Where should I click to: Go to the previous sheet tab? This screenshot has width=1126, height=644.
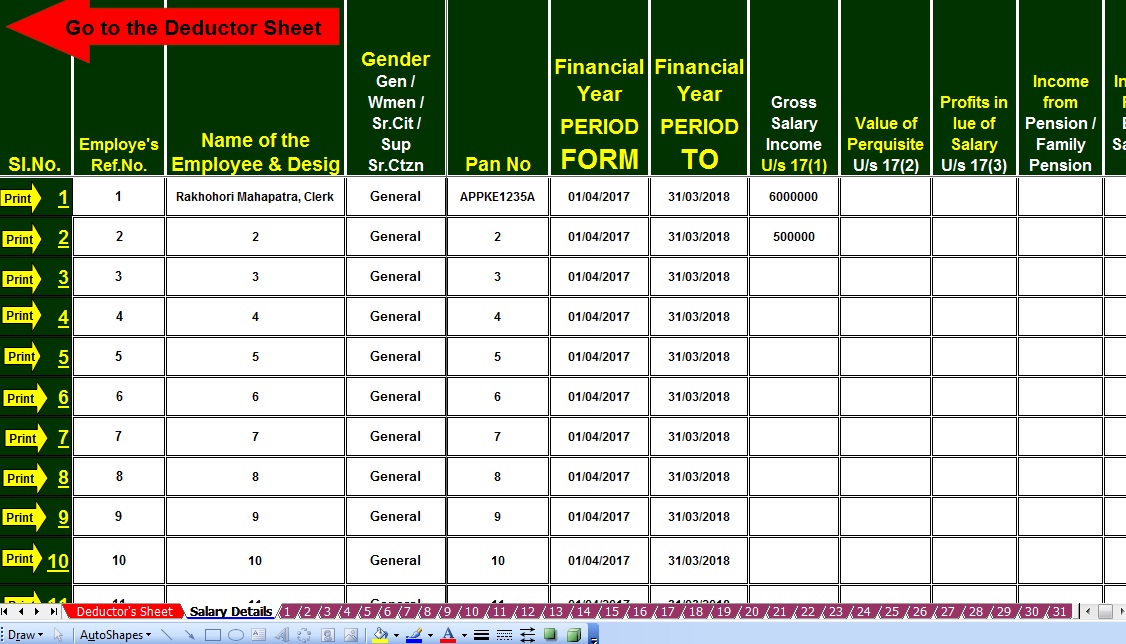pyautogui.click(x=21, y=612)
